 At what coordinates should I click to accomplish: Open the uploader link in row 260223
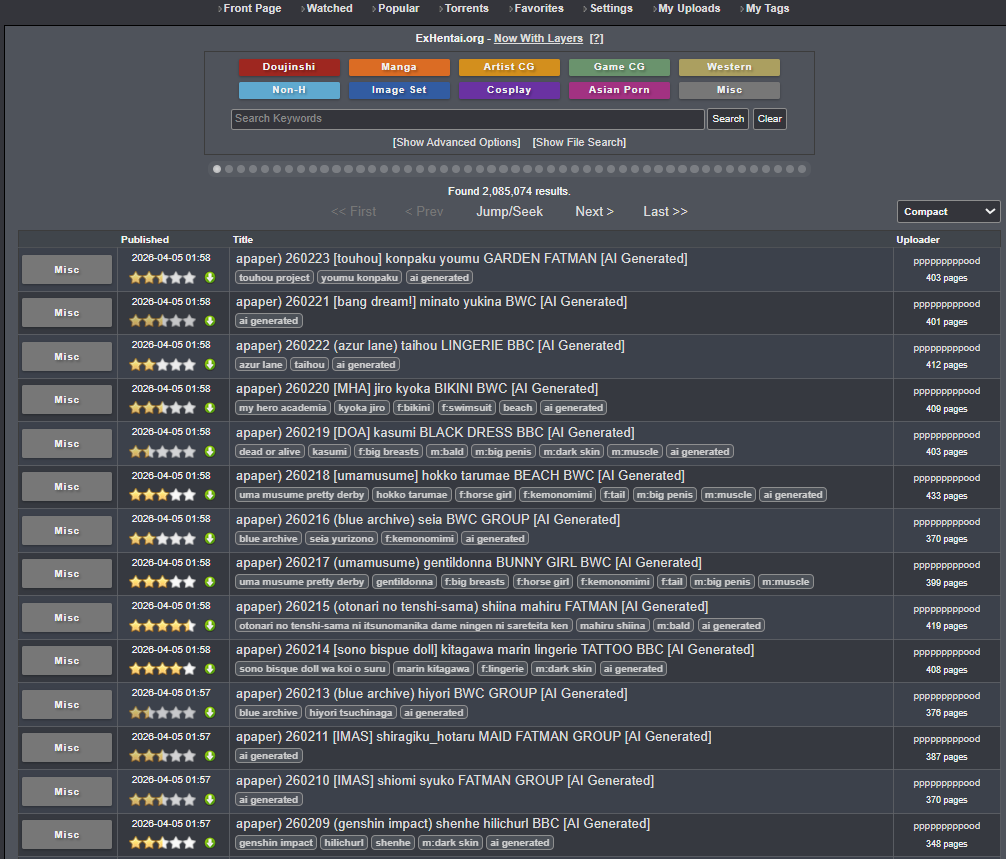point(946,261)
